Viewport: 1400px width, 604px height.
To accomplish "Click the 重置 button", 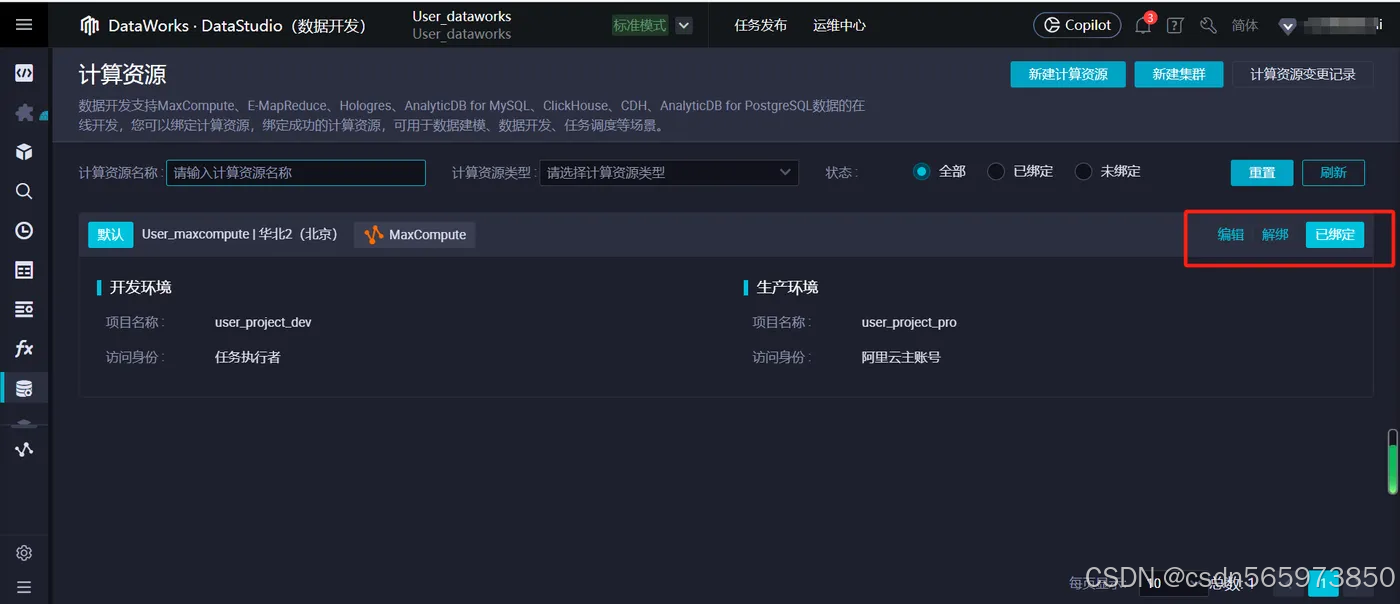I will (1262, 173).
